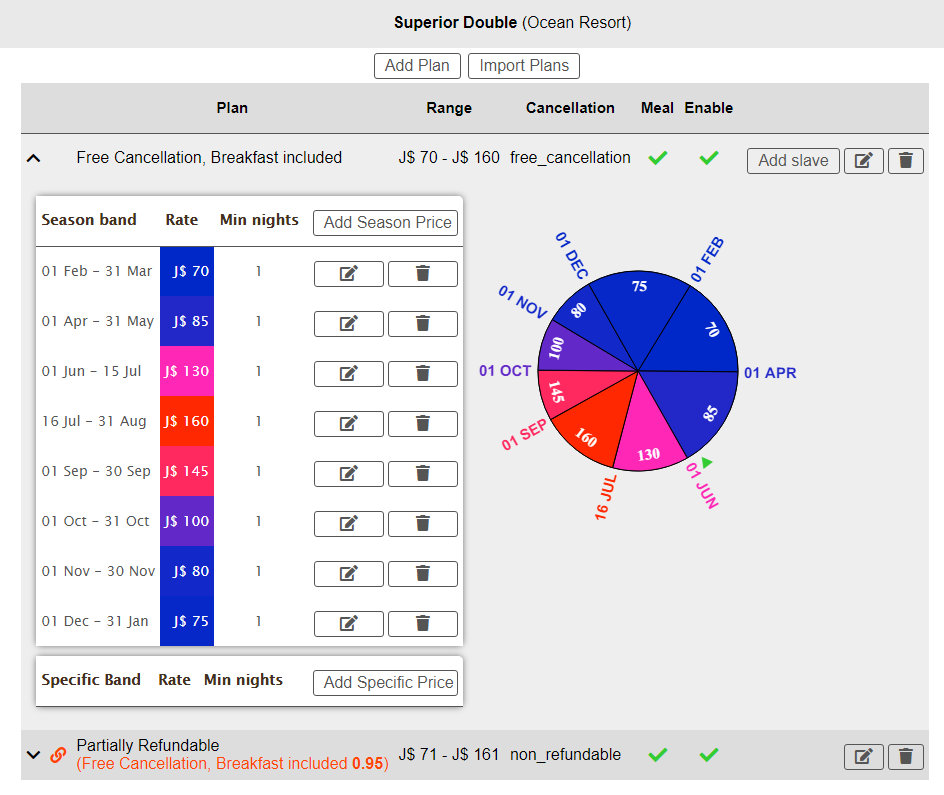944x795 pixels.
Task: Edit the 01 Jun – 15 Jul season price
Action: point(349,374)
